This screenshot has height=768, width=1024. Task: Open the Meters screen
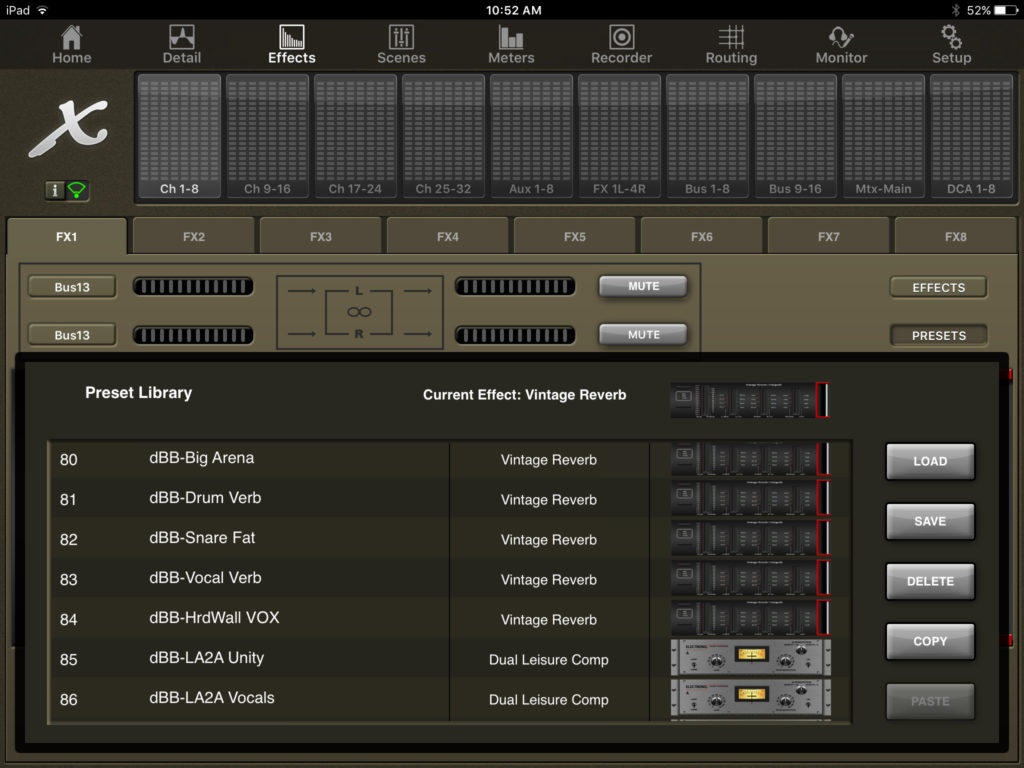tap(511, 44)
